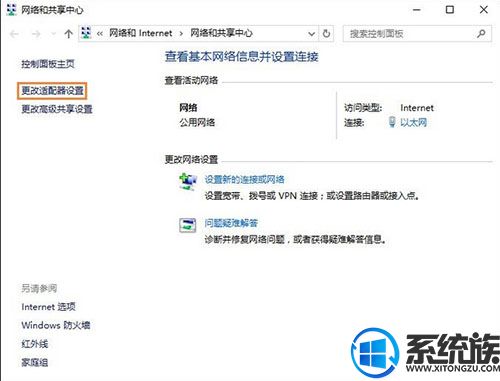Open 控制面板主页 link

(48, 64)
